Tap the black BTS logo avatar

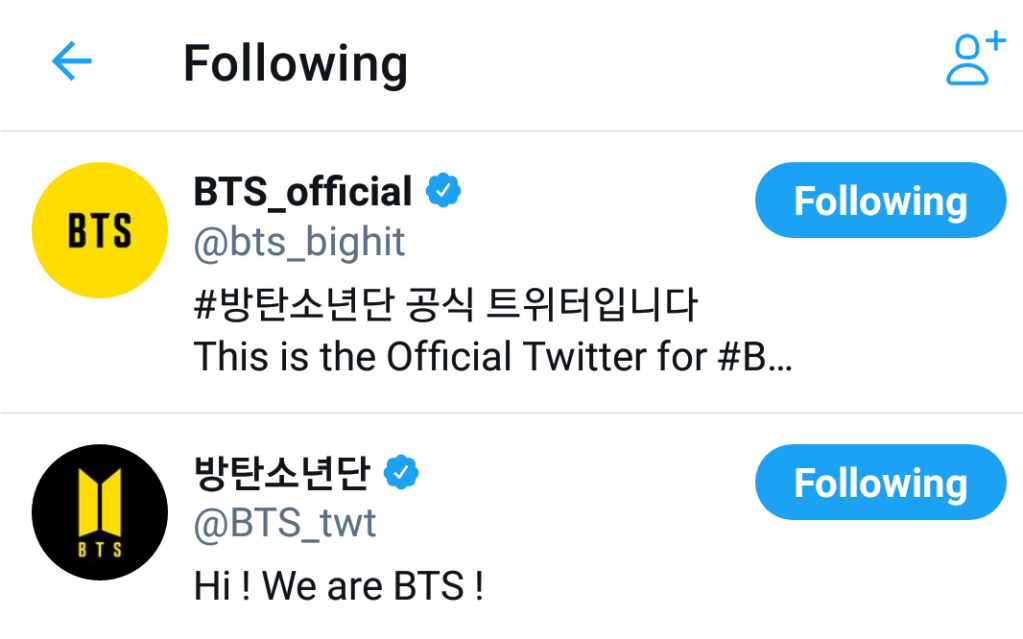[x=100, y=512]
